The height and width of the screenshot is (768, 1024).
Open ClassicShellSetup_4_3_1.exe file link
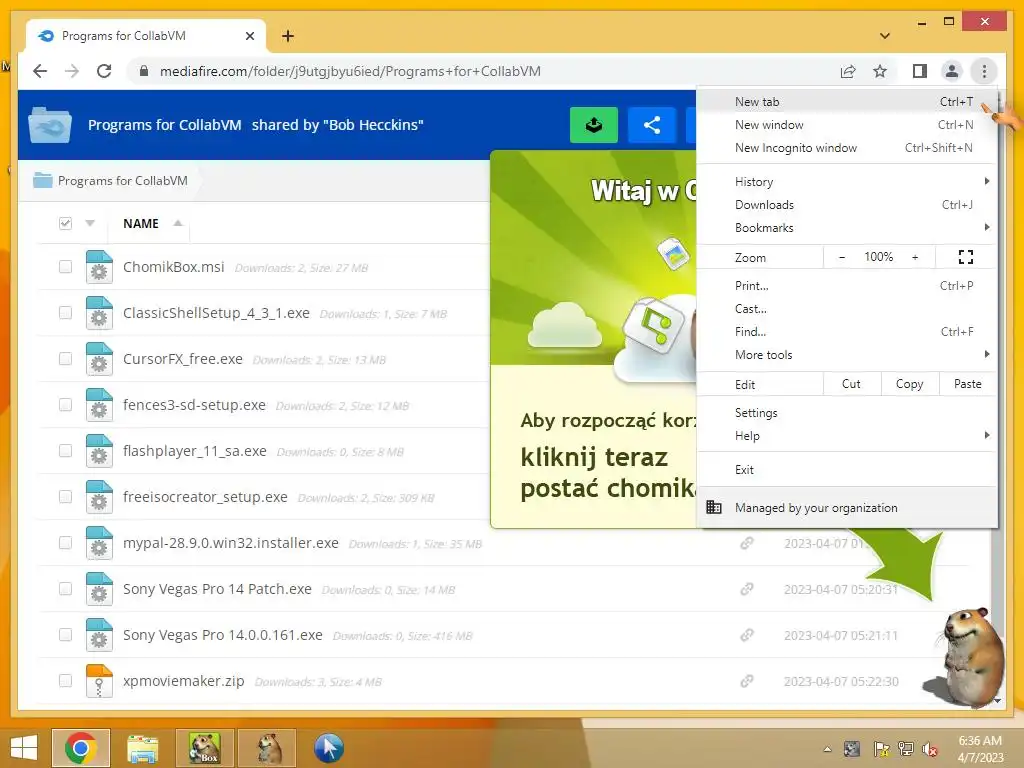(216, 313)
